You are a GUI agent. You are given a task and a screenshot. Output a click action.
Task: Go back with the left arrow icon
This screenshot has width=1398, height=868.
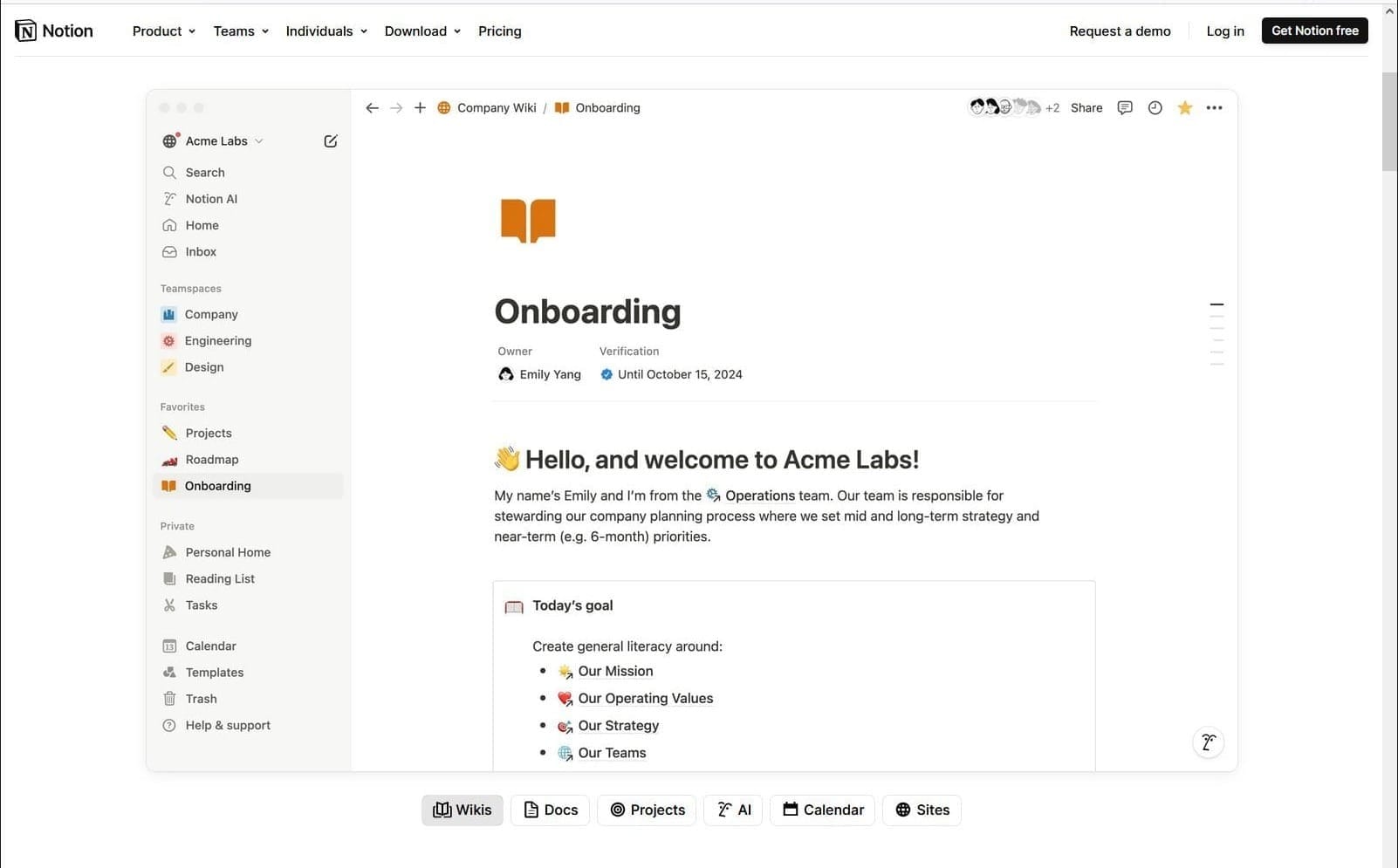[x=373, y=108]
